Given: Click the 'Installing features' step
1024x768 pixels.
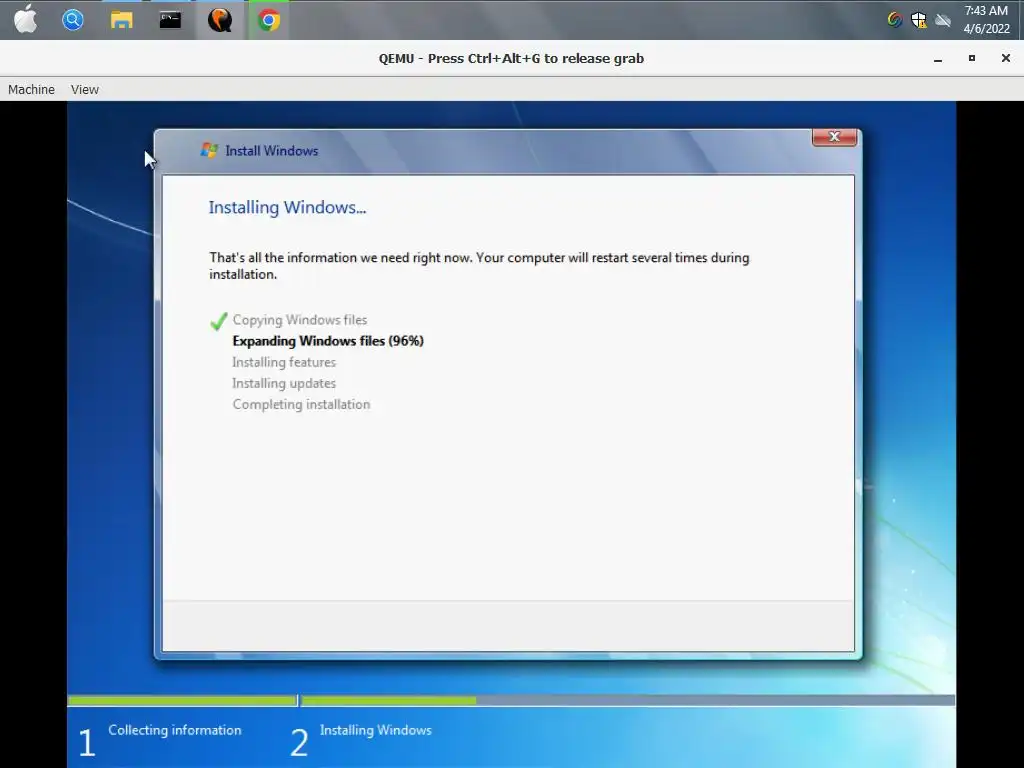Looking at the screenshot, I should point(284,362).
